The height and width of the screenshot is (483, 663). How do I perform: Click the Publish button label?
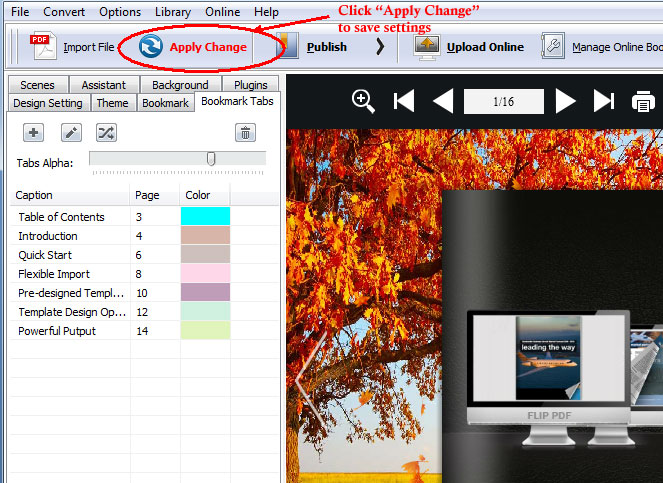click(327, 47)
